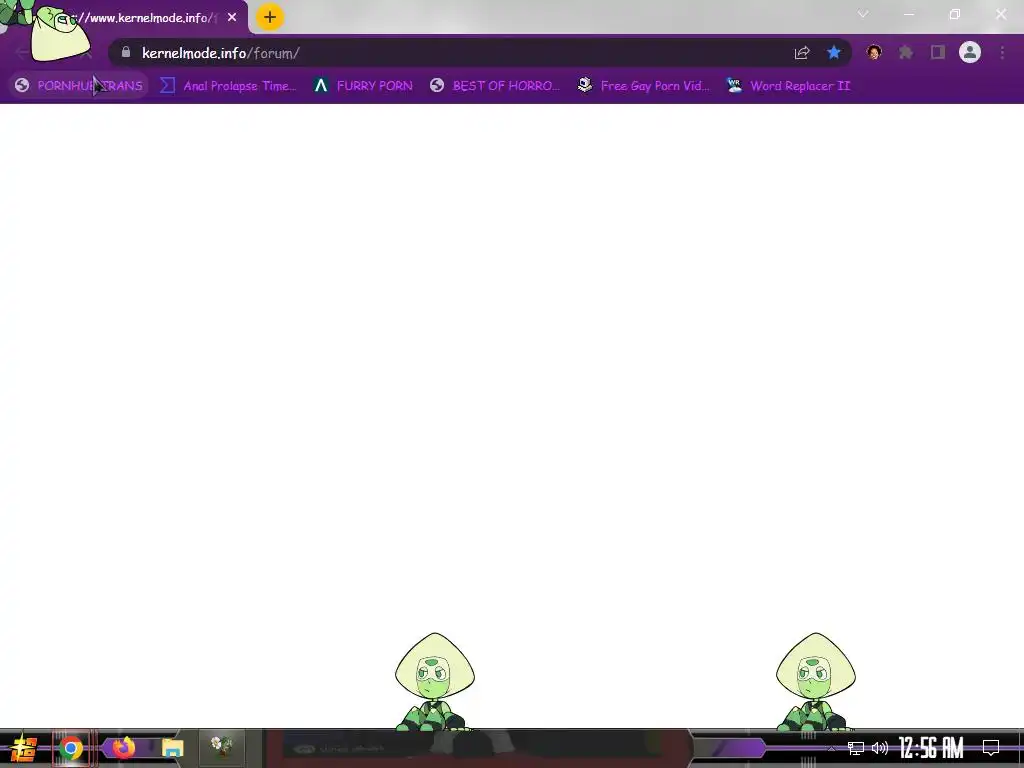Launch Firefox from the taskbar
The height and width of the screenshot is (768, 1024).
click(123, 748)
